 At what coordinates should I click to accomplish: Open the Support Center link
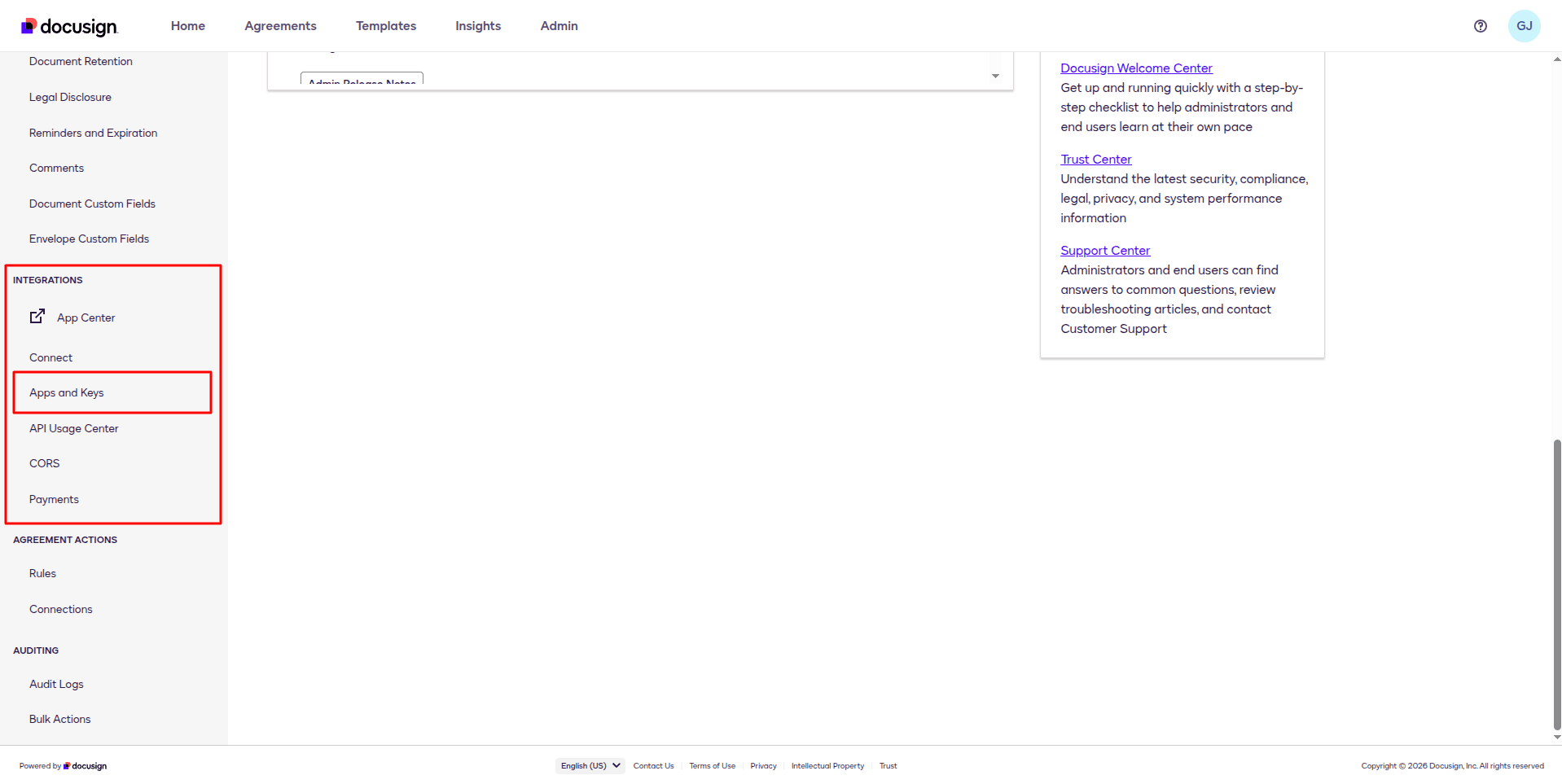[1105, 251]
